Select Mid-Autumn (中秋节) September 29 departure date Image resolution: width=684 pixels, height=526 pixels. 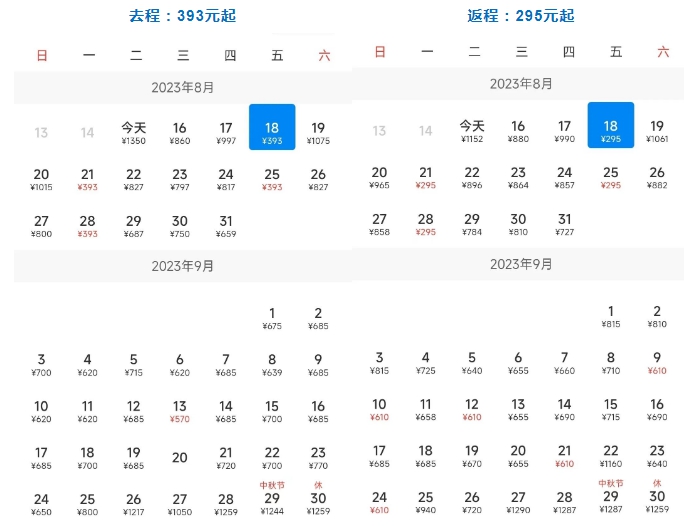[x=272, y=503]
